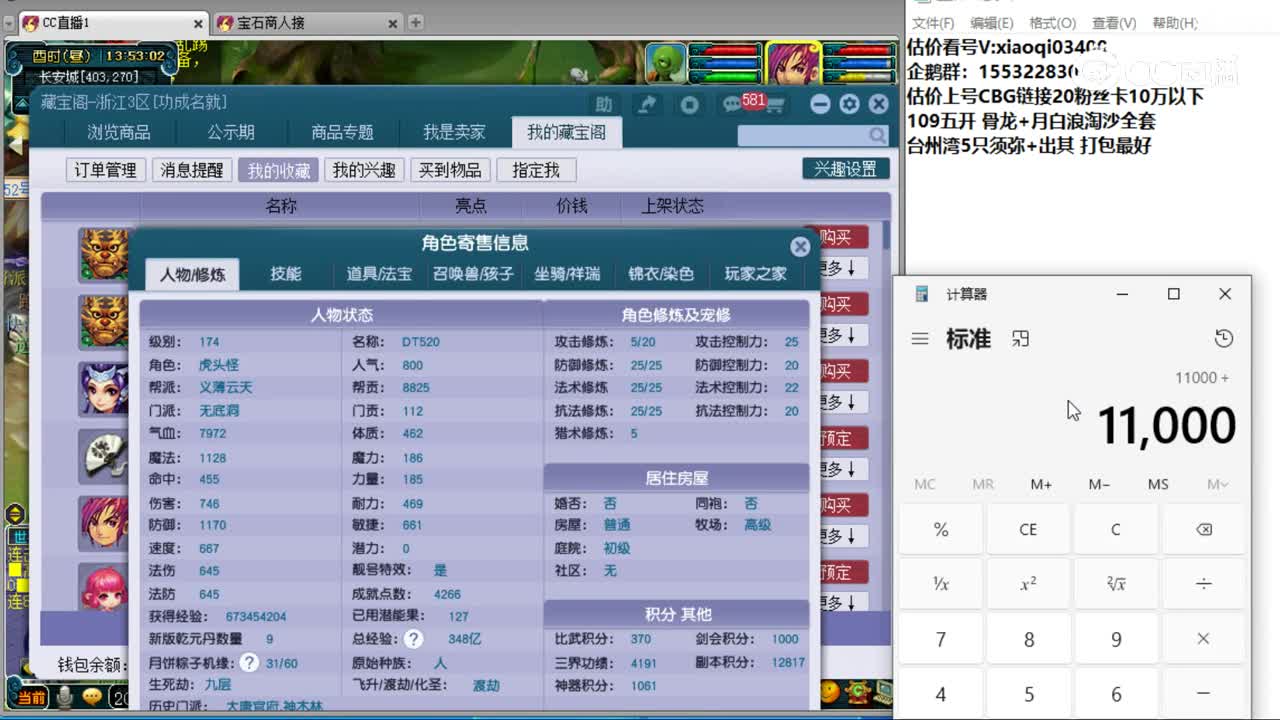Open Notepad 文件(F) menu
Screen dimensions: 1280x720
[x=932, y=23]
